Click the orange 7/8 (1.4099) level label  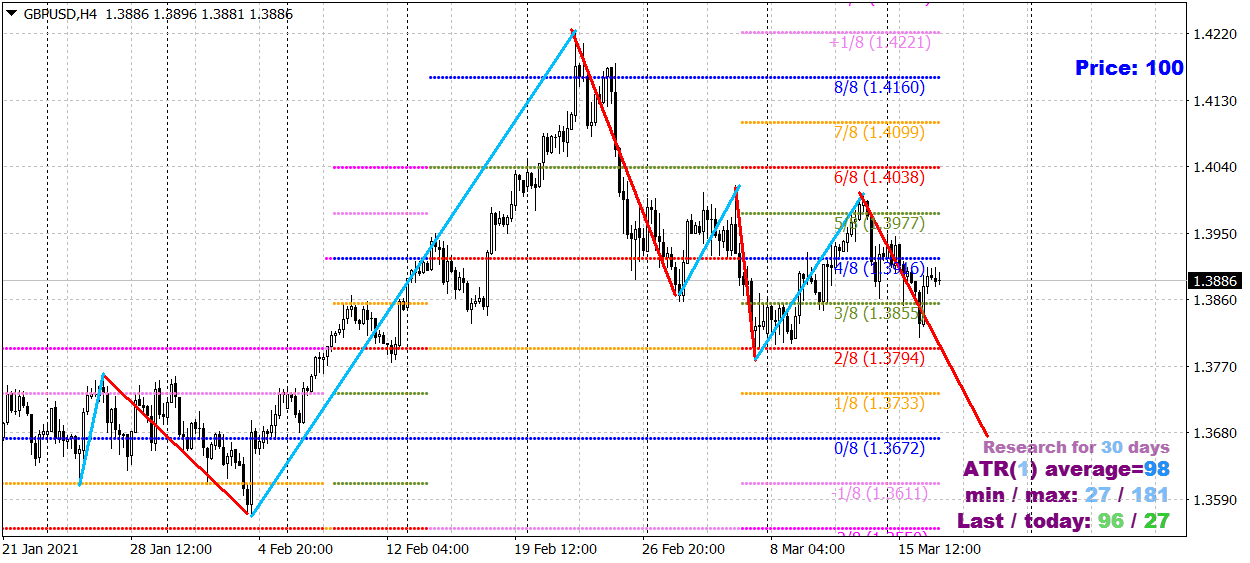pyautogui.click(x=879, y=132)
